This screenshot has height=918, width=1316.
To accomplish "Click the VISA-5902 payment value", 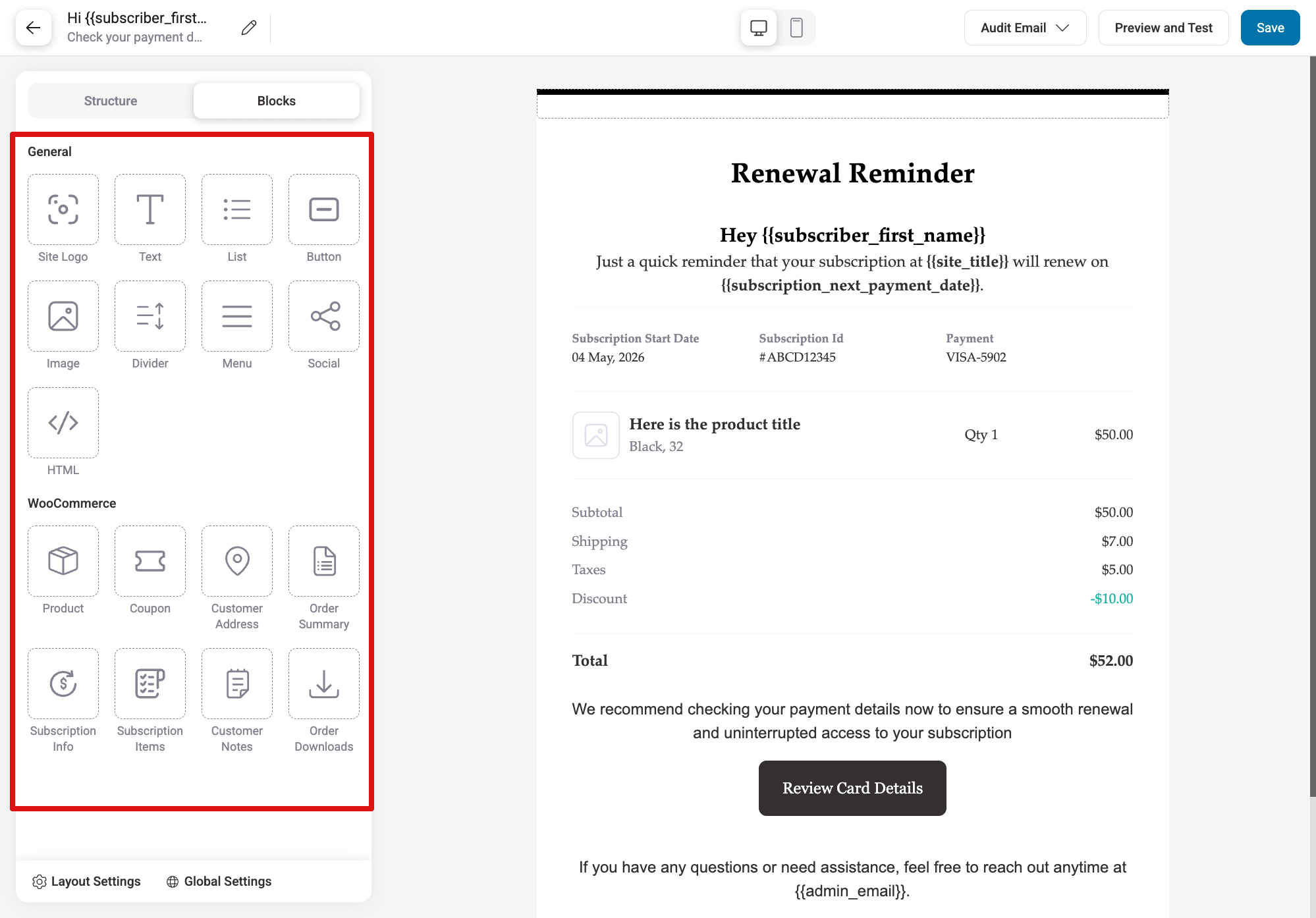I will coord(976,357).
